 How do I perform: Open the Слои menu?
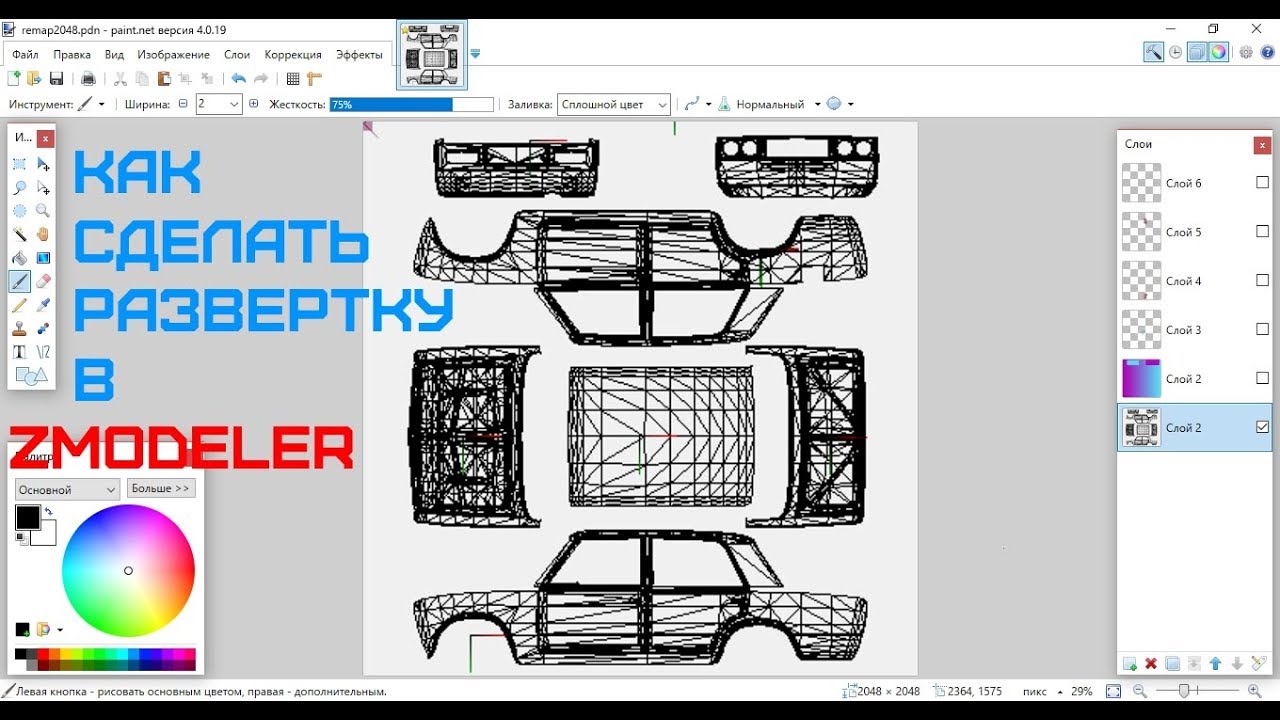(237, 55)
